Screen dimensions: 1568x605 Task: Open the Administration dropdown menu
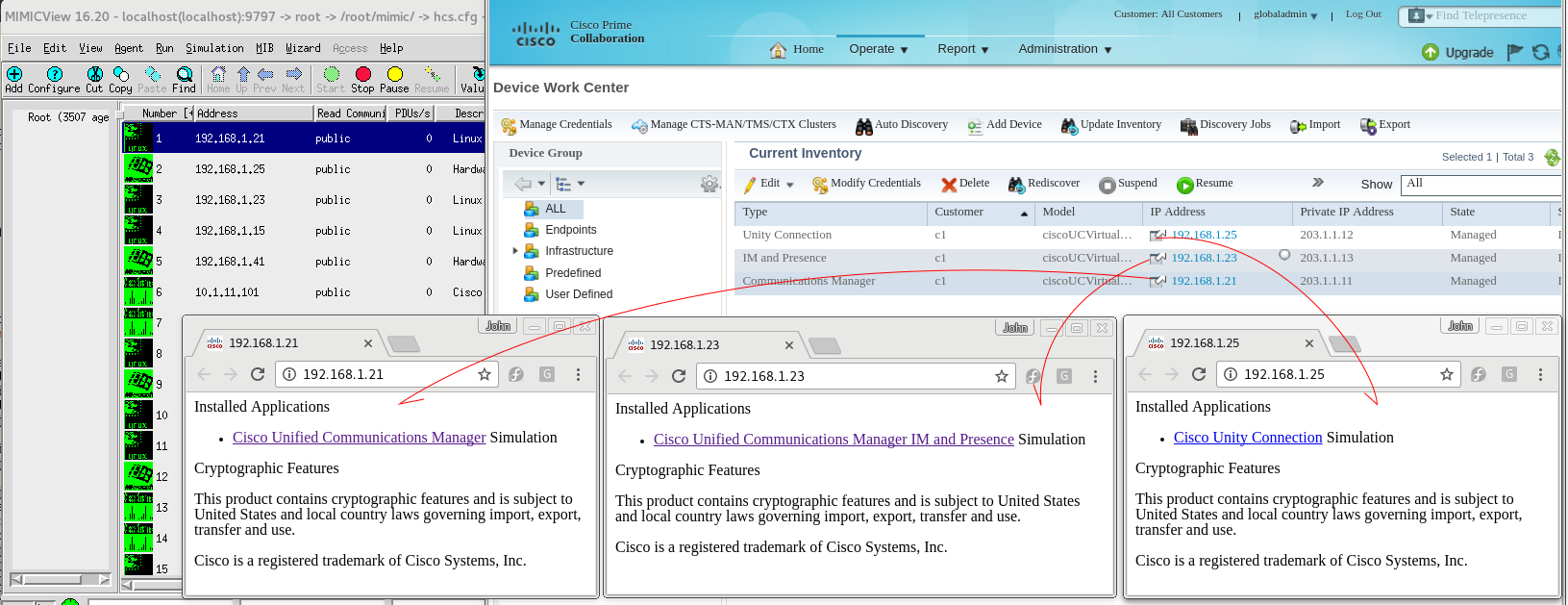[x=1065, y=49]
